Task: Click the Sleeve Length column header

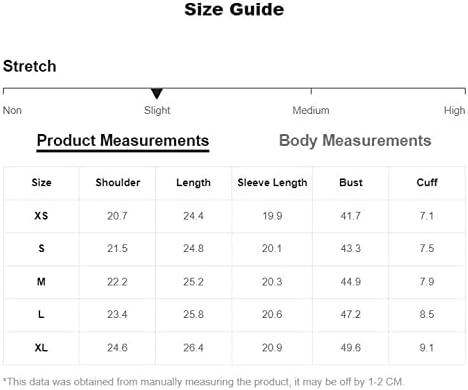Action: point(272,183)
